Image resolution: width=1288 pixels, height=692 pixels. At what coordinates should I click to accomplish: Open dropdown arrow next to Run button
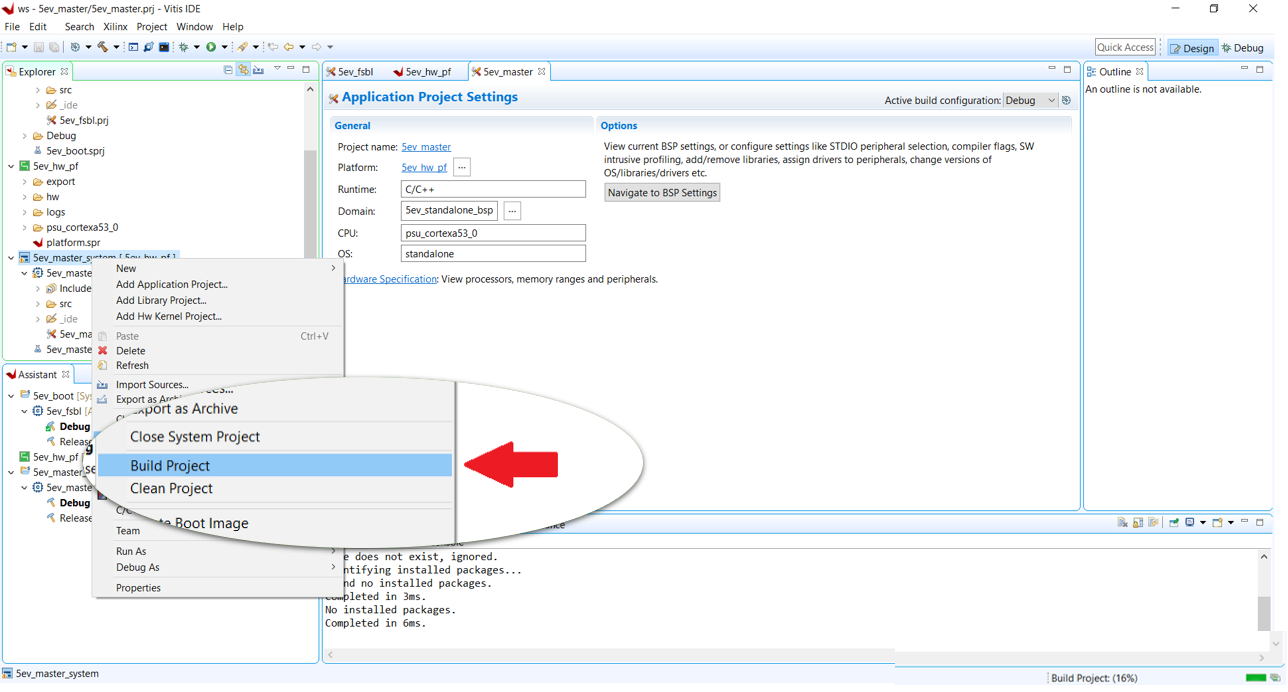[x=224, y=47]
